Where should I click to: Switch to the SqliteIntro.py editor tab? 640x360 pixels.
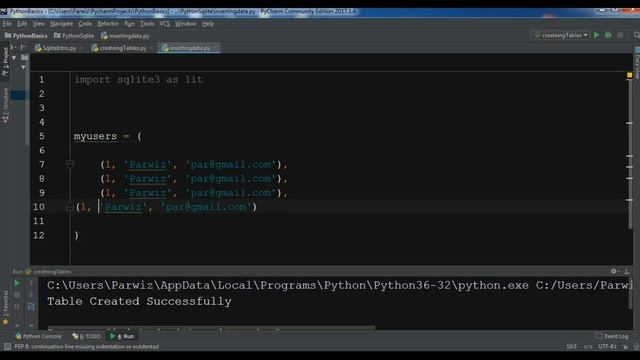(x=56, y=48)
